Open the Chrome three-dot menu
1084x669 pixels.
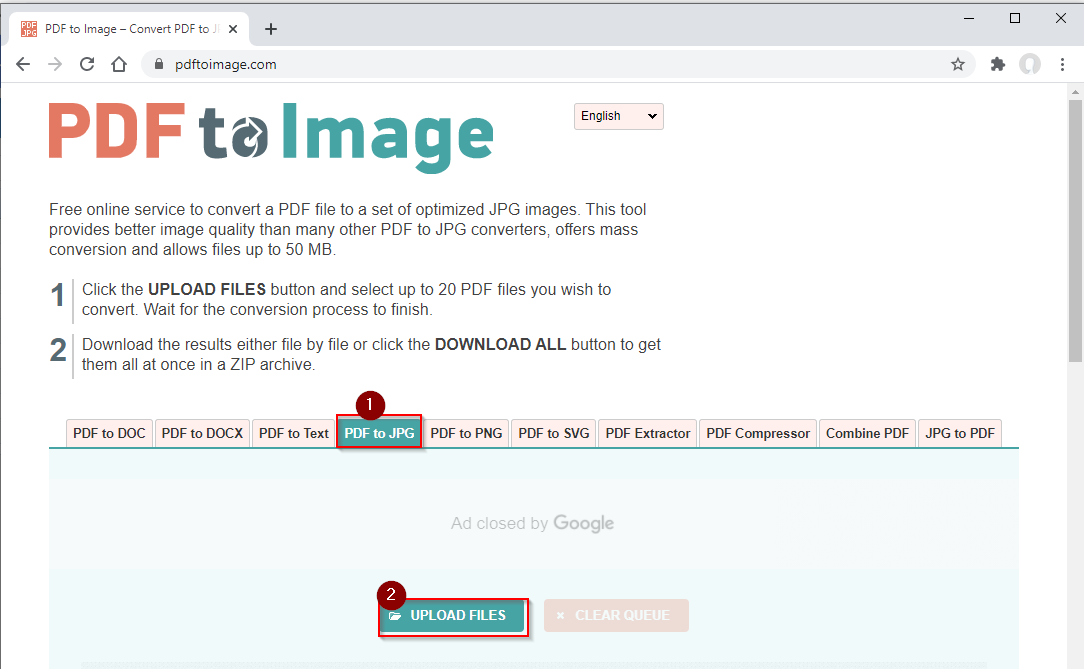pyautogui.click(x=1063, y=64)
